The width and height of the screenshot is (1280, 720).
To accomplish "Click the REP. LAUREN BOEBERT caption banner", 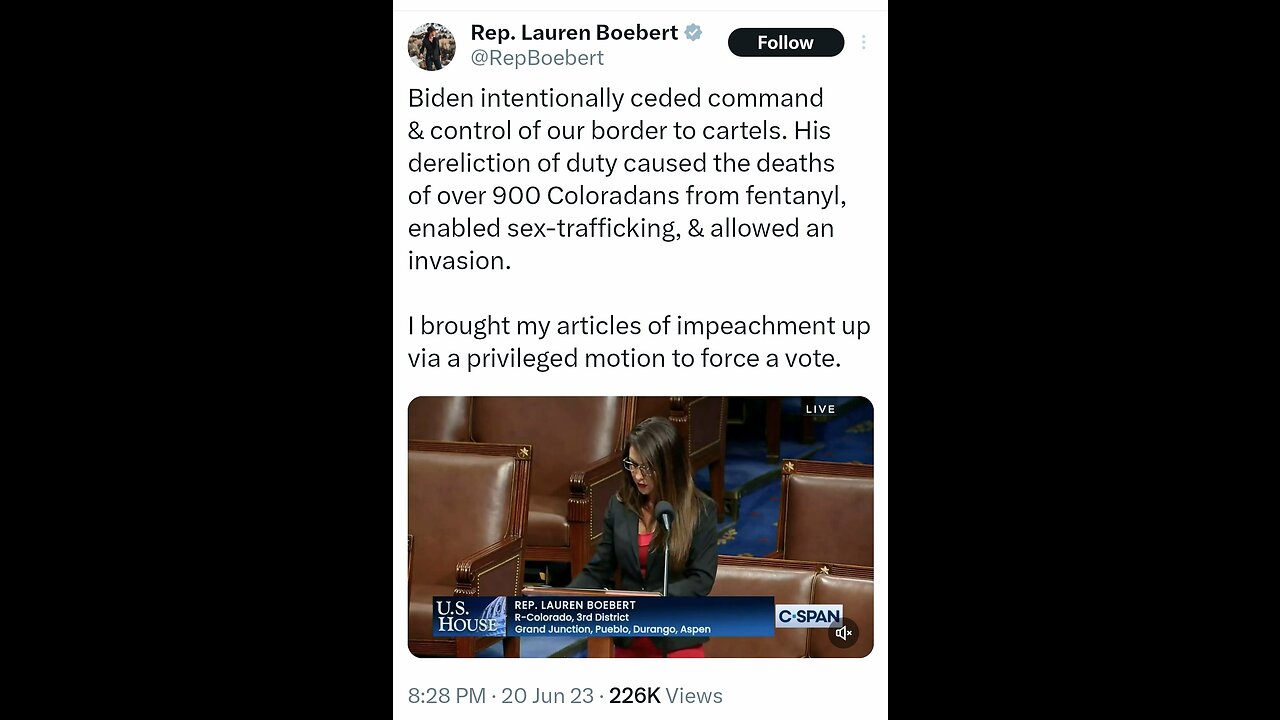I will (575, 605).
